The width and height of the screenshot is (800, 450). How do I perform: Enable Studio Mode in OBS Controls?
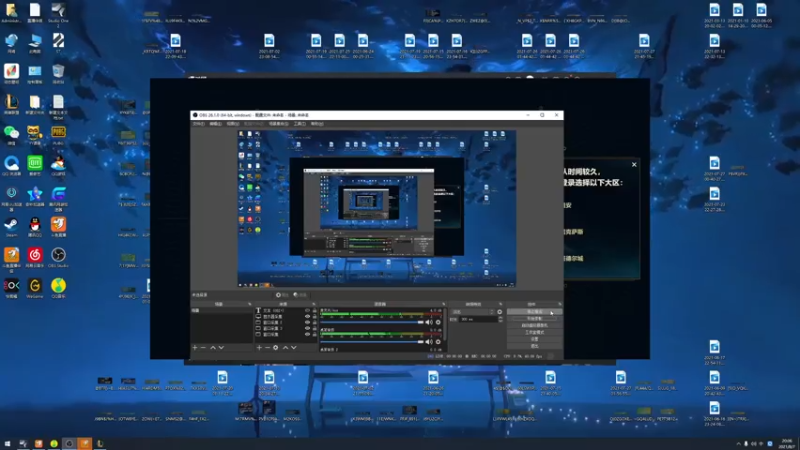coord(534,332)
